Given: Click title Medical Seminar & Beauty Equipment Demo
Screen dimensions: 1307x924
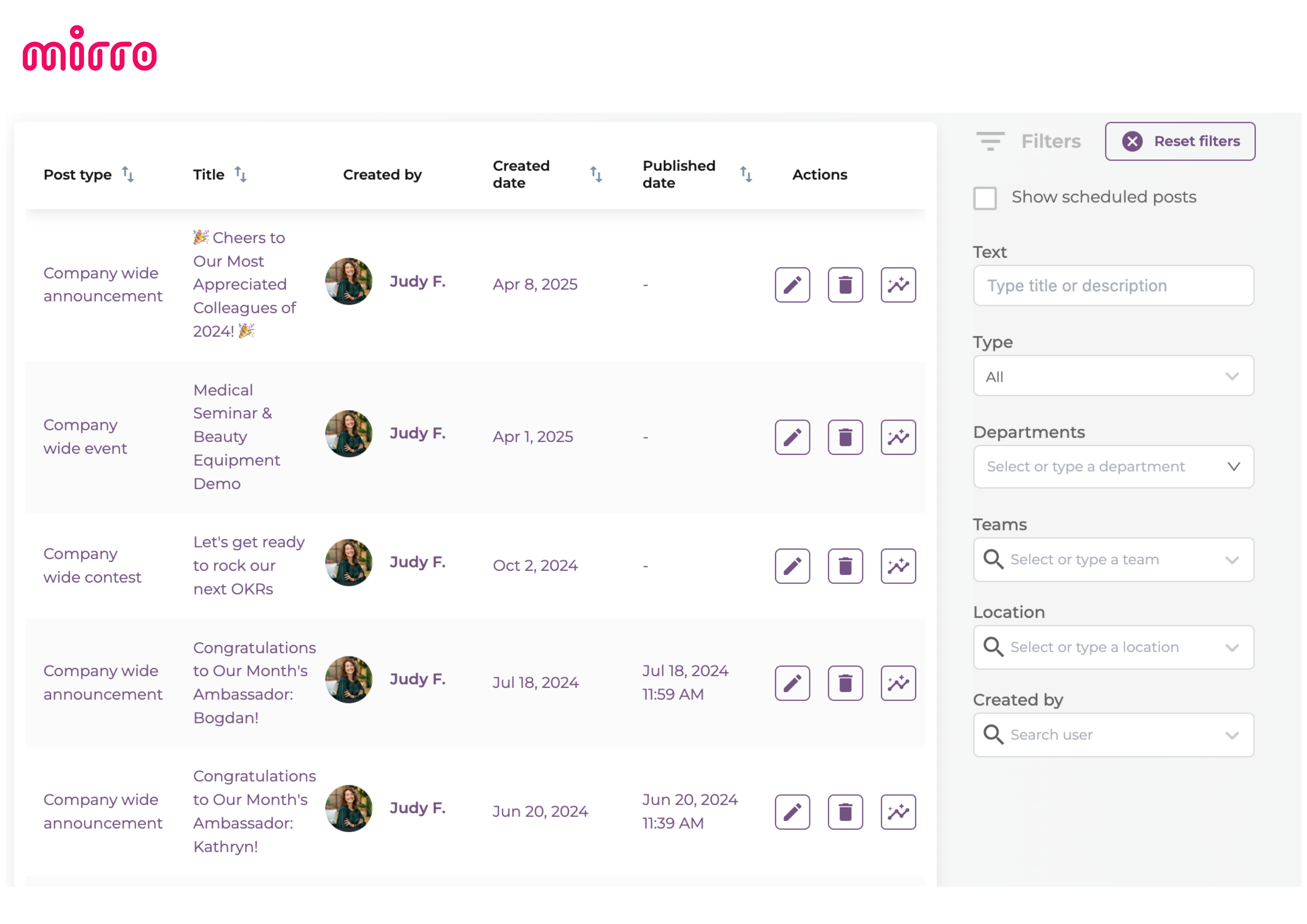Looking at the screenshot, I should [236, 437].
